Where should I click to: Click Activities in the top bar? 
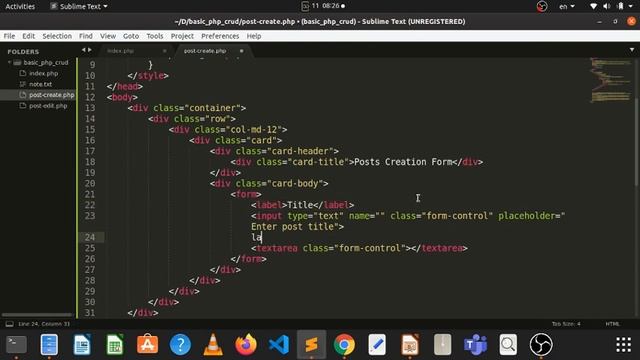20,6
